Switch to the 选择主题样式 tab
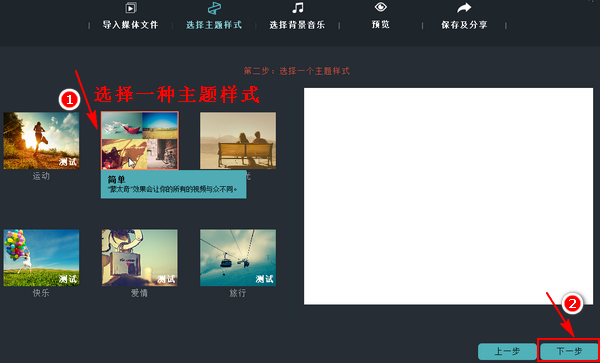The width and height of the screenshot is (600, 363). (214, 25)
